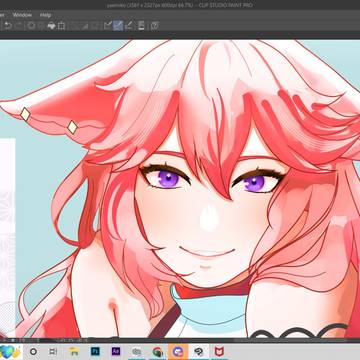This screenshot has height=360, width=360.
Task: Toggle the highlighted Snap to Special Ruler
Action: (x=118, y=26)
